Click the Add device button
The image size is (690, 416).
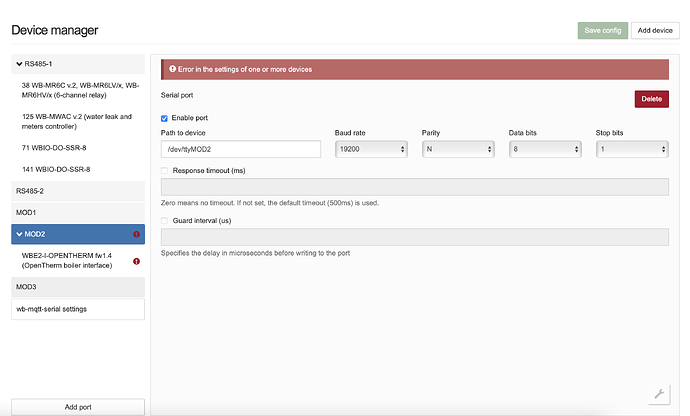click(655, 30)
